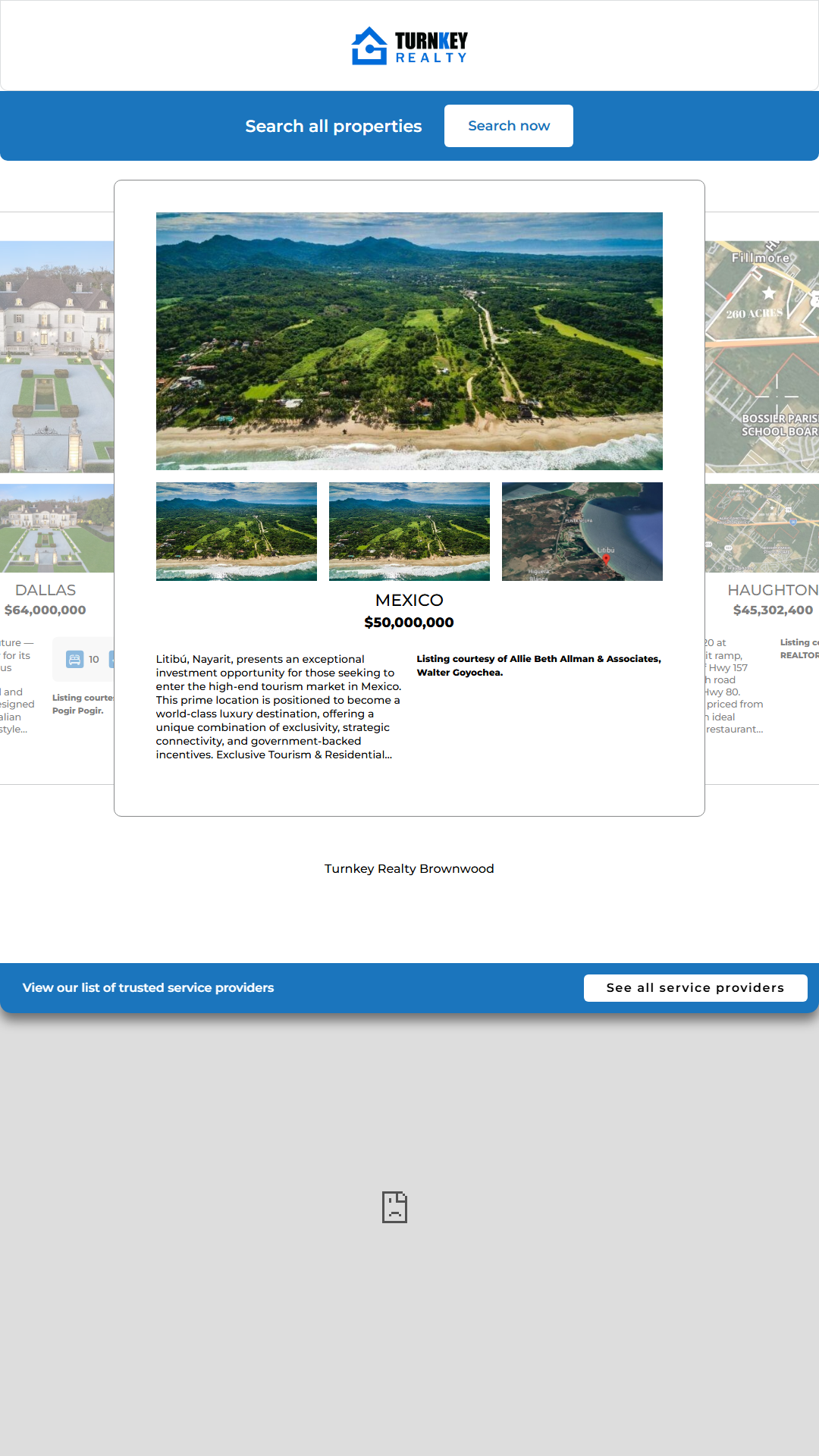
Task: Select the first Mexico thumbnail image
Action: point(237,532)
